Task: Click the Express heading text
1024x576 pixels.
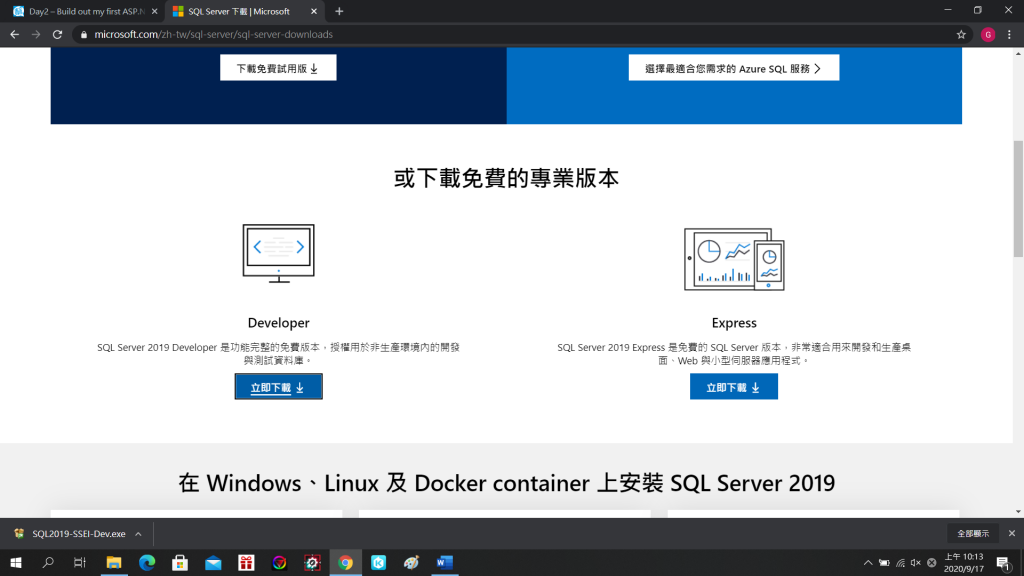Action: click(734, 323)
